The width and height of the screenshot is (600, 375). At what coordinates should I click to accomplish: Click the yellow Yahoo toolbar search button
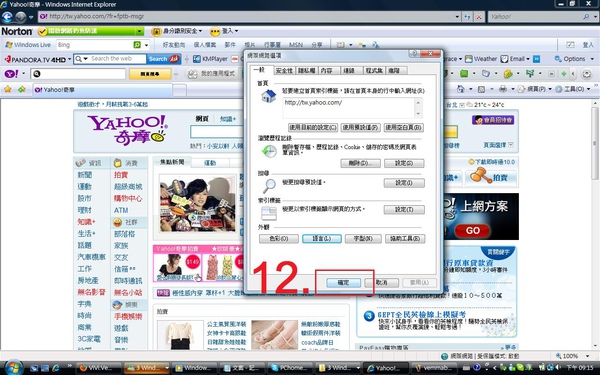tap(150, 73)
